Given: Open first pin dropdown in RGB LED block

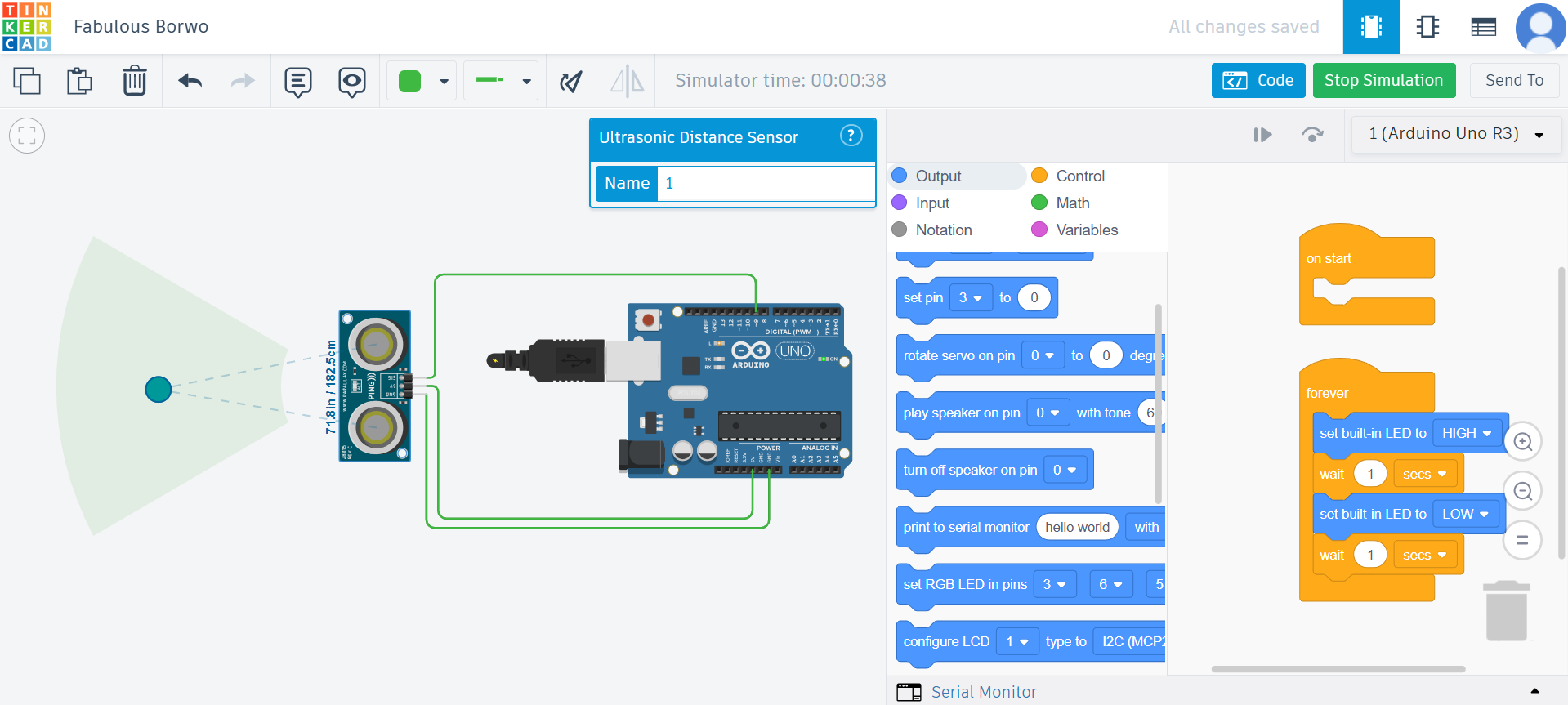Looking at the screenshot, I should 1055,584.
